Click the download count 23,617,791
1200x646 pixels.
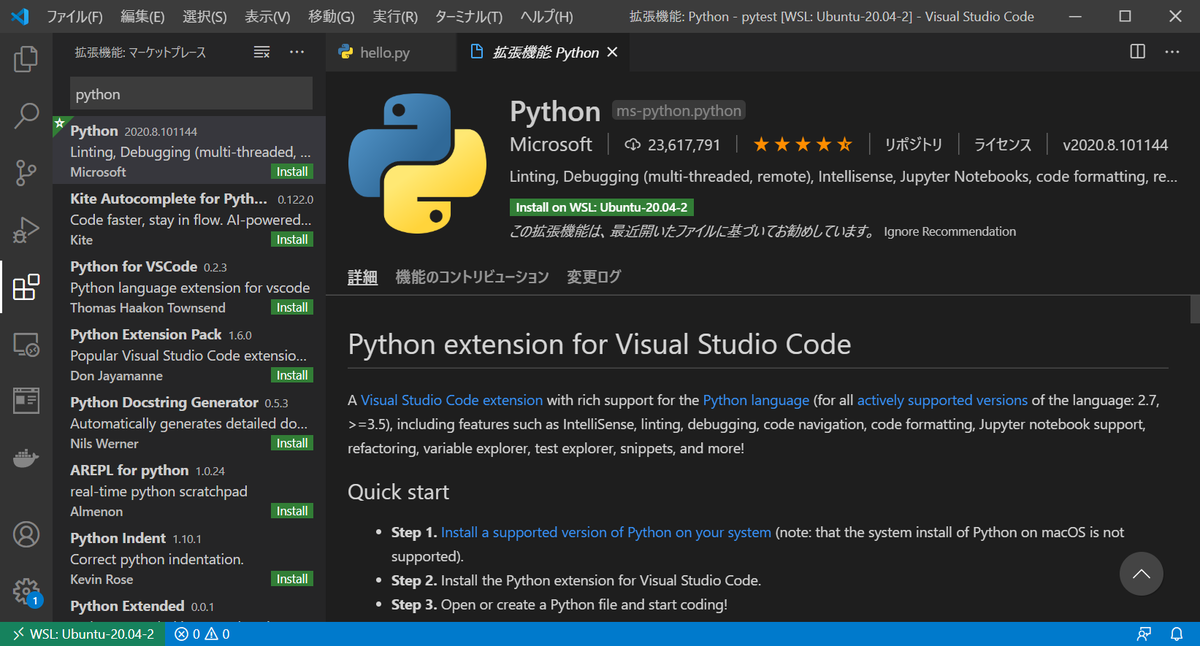(x=672, y=145)
